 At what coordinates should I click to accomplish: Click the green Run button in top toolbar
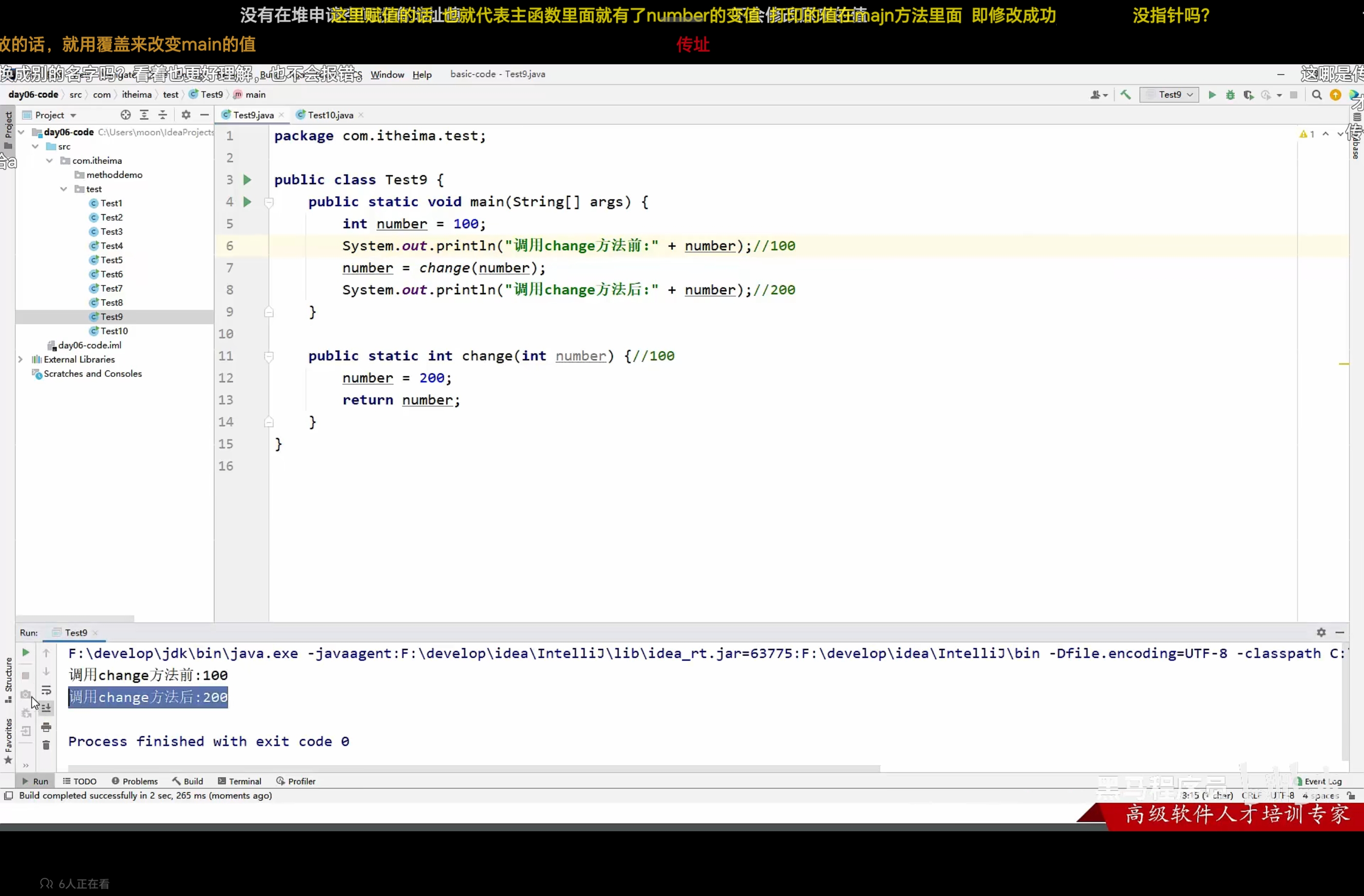pos(1212,94)
